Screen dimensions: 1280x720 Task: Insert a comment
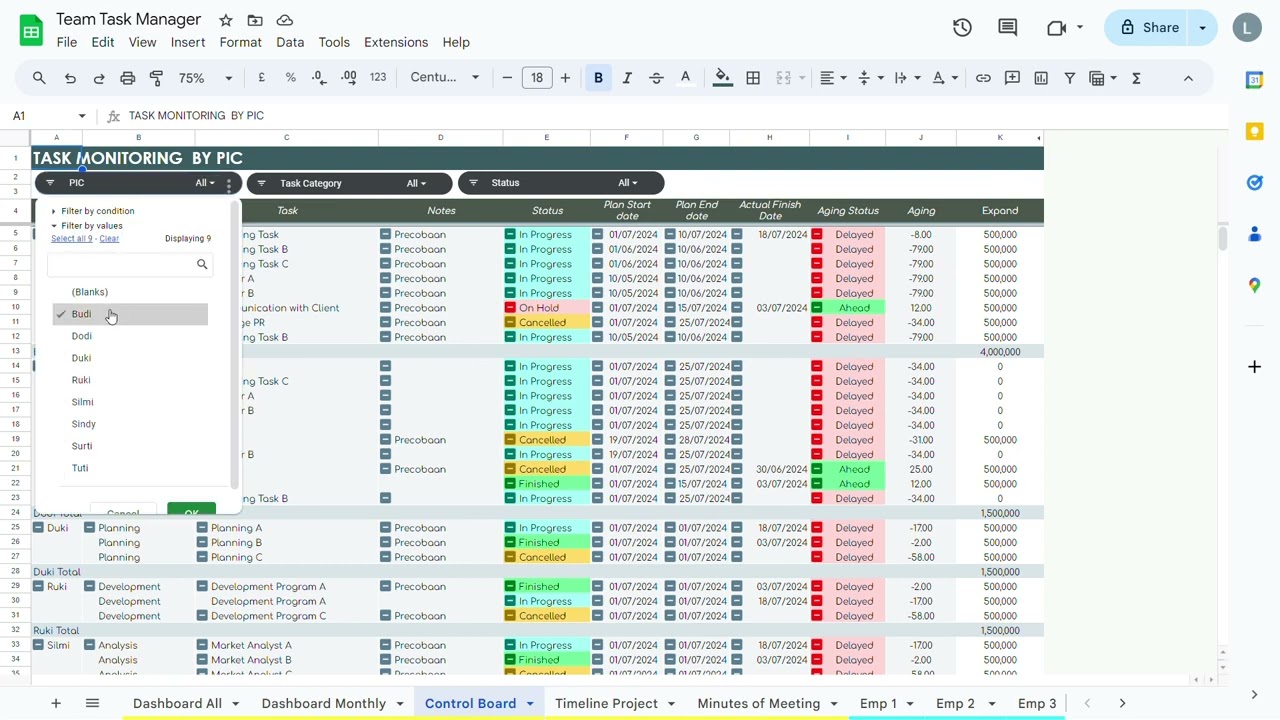1012,78
